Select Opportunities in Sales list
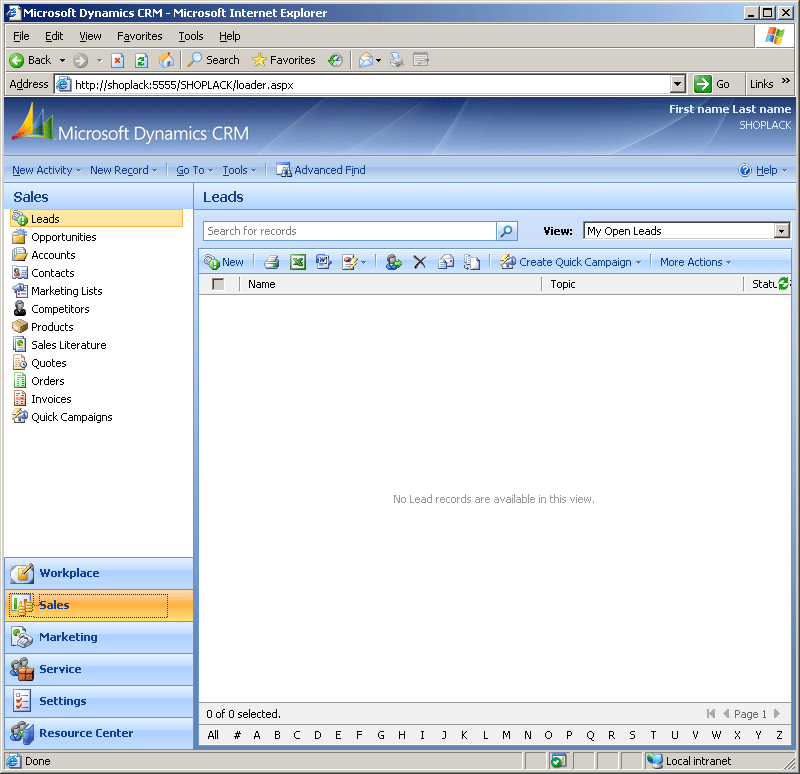This screenshot has width=800, height=774. tap(64, 237)
